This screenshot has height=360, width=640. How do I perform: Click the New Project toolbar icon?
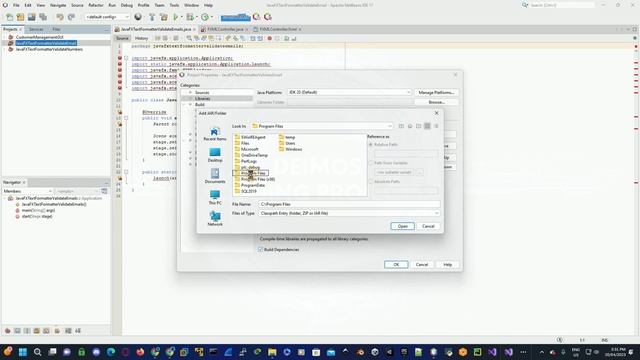pos(20,17)
